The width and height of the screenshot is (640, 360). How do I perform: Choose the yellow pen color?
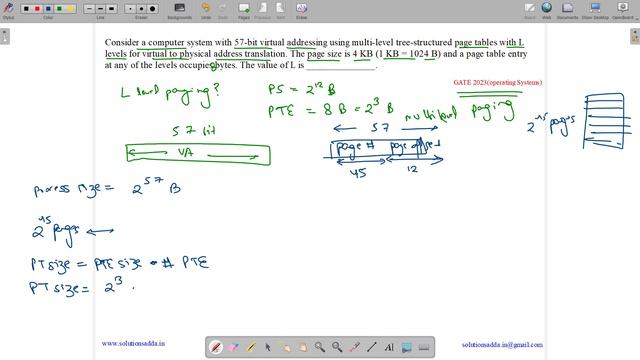[x=70, y=8]
